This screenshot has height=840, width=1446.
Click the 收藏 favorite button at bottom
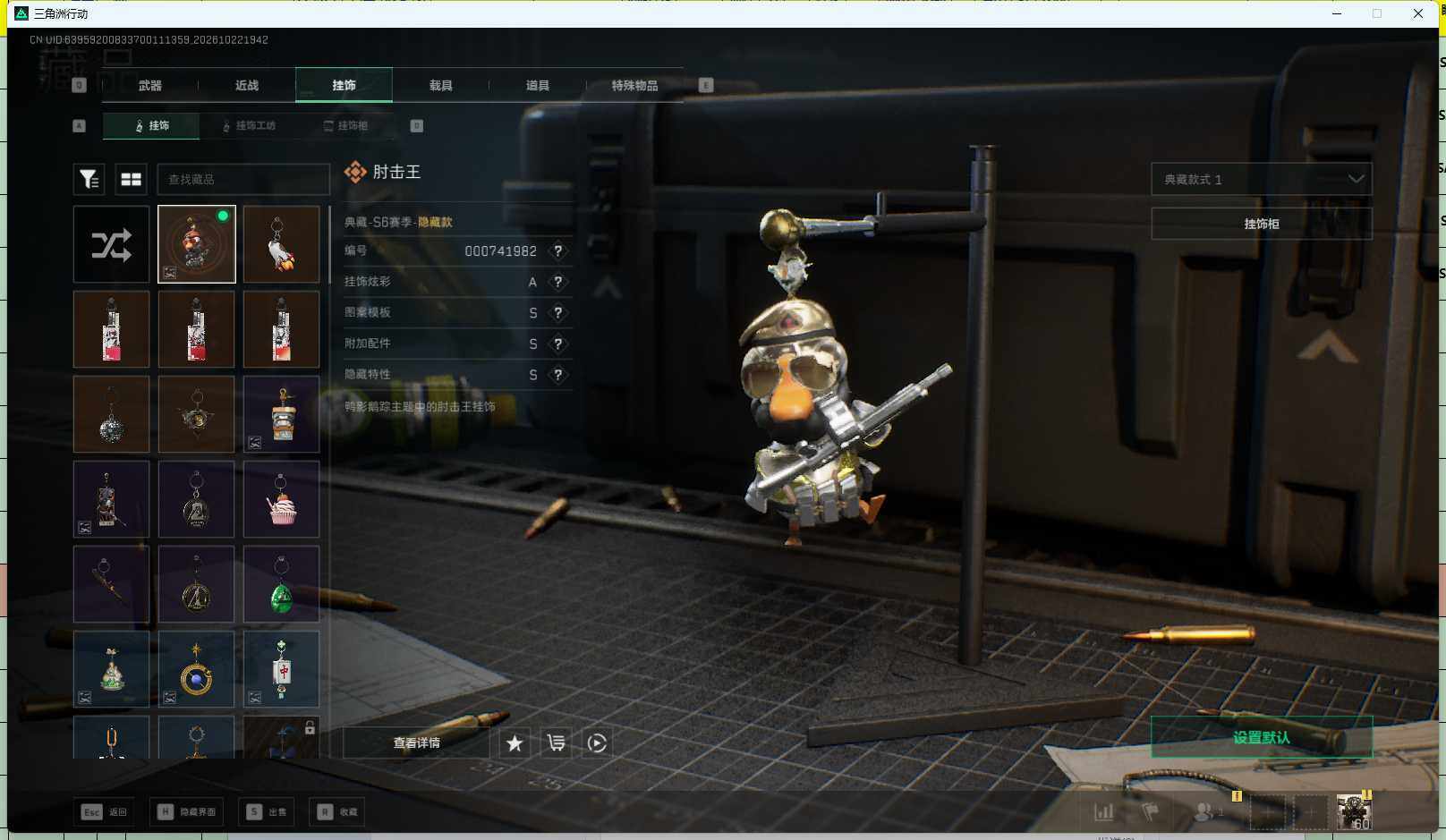point(337,811)
